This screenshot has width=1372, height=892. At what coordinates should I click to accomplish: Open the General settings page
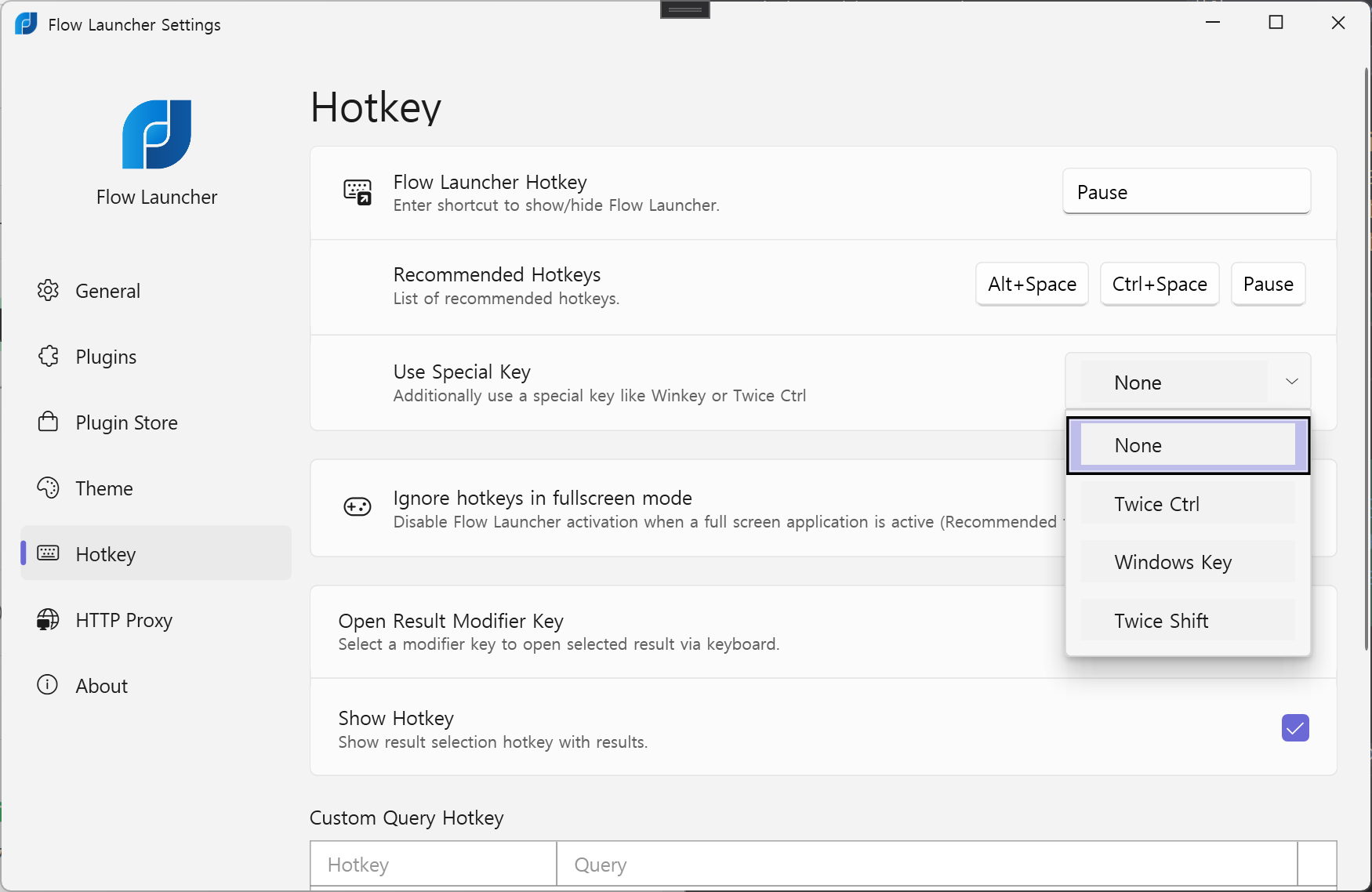click(x=156, y=291)
